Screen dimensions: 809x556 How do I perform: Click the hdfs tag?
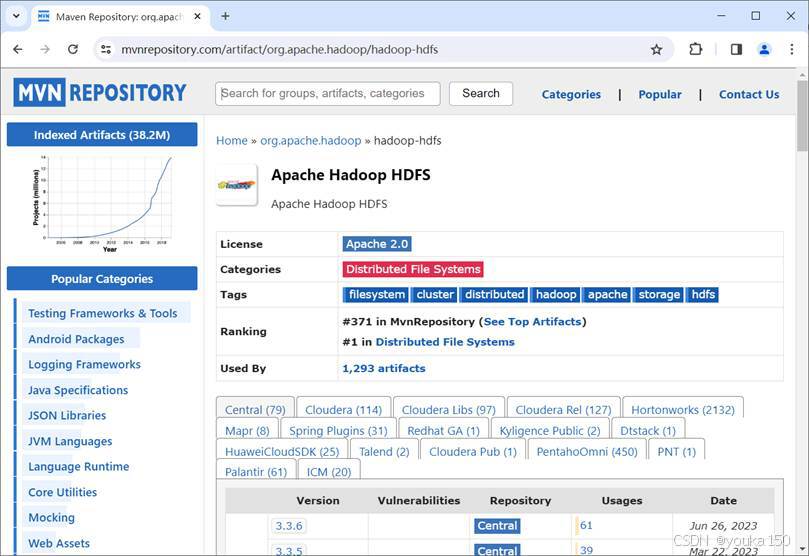pos(703,295)
